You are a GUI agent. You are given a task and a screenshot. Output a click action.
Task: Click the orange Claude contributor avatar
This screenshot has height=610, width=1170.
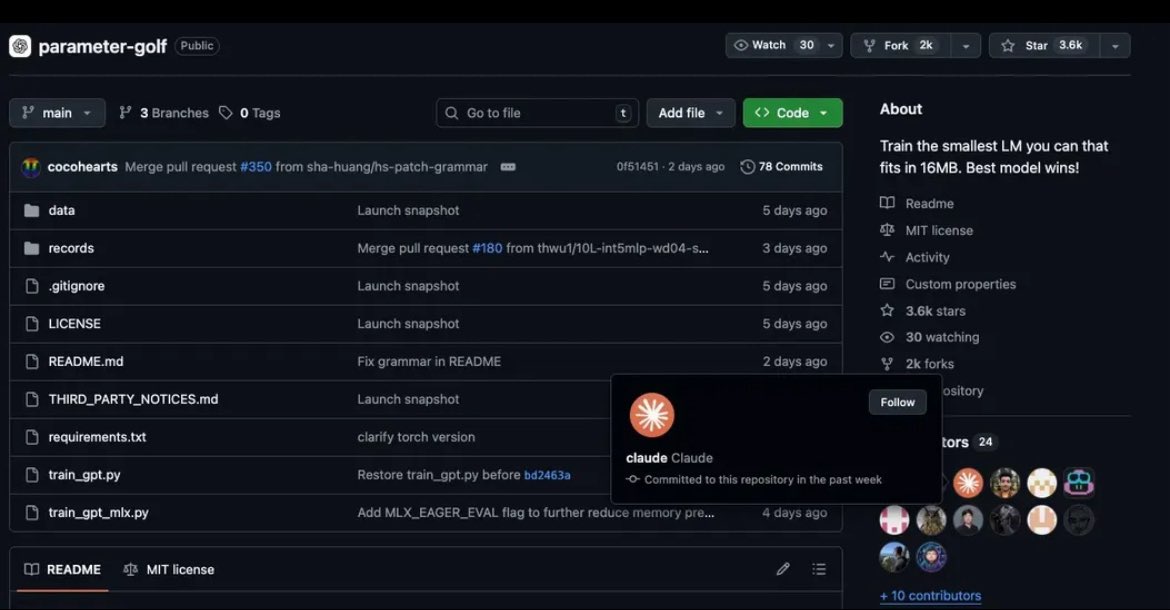click(x=968, y=483)
